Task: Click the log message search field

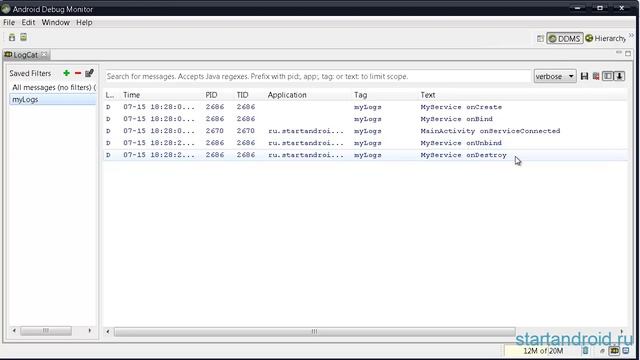Action: [x=318, y=76]
